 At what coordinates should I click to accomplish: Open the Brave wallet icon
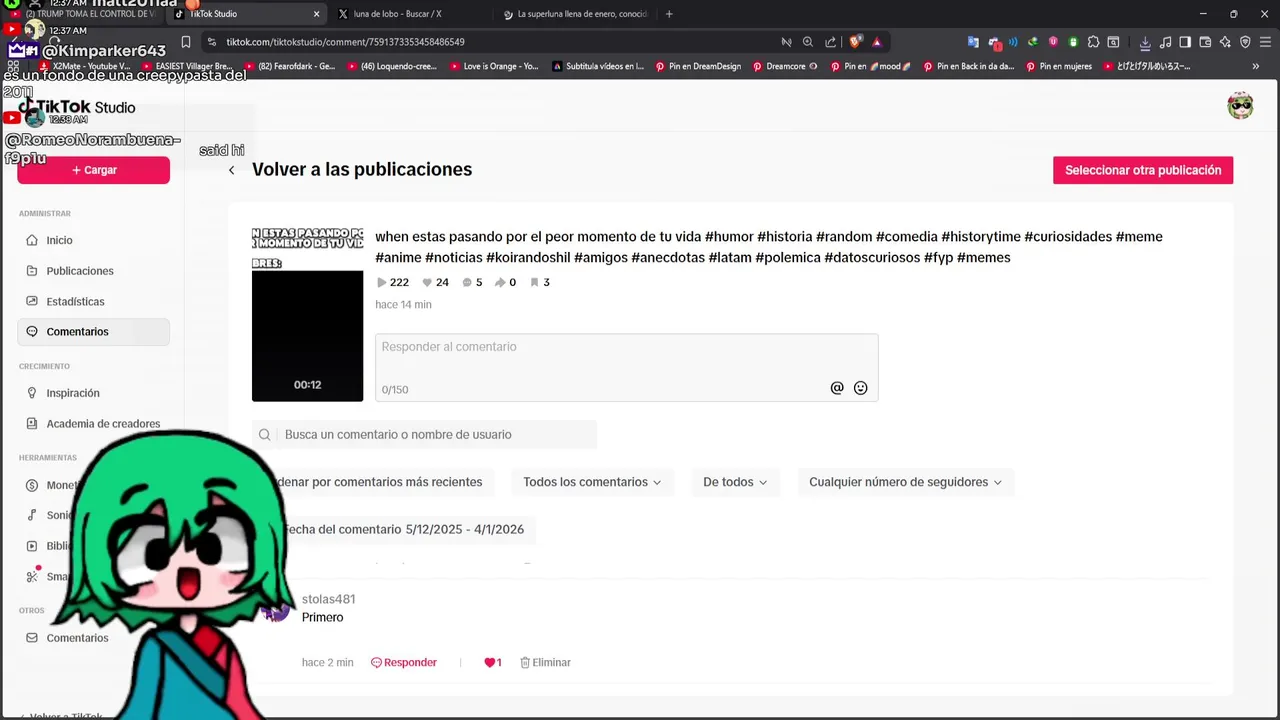(1205, 42)
